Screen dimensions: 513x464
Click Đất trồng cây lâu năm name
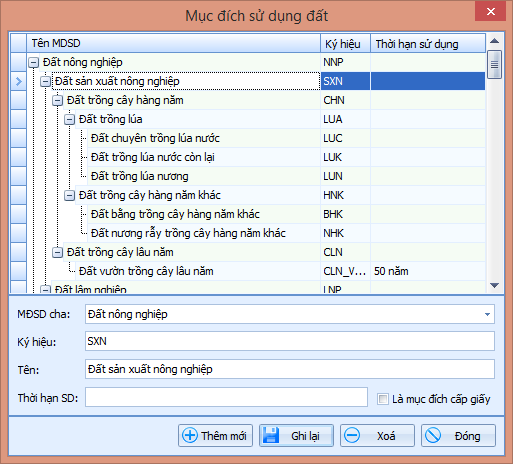120,252
